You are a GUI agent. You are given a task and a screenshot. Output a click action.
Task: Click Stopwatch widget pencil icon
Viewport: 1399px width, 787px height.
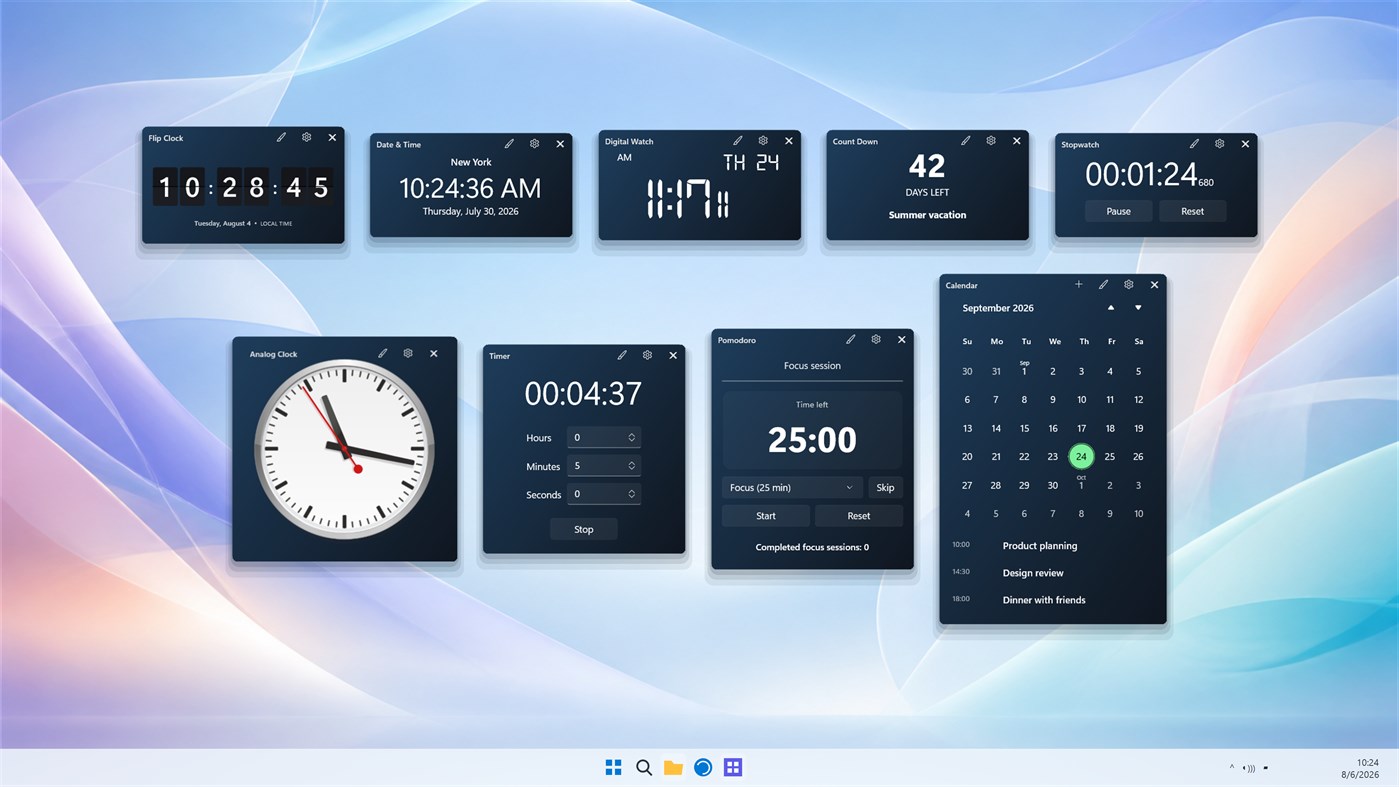1194,144
